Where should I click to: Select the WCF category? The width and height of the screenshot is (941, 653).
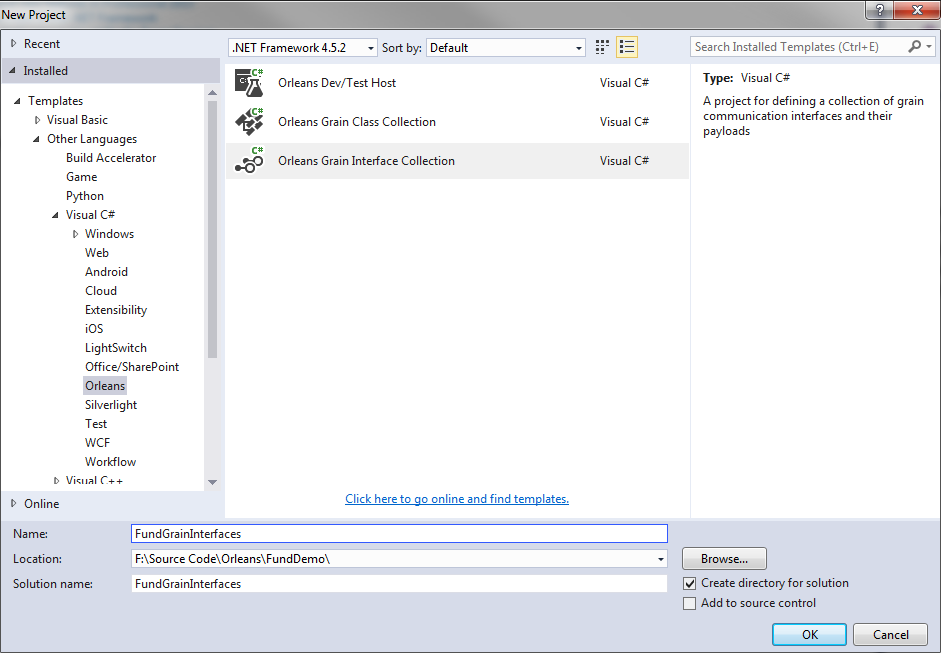click(97, 443)
